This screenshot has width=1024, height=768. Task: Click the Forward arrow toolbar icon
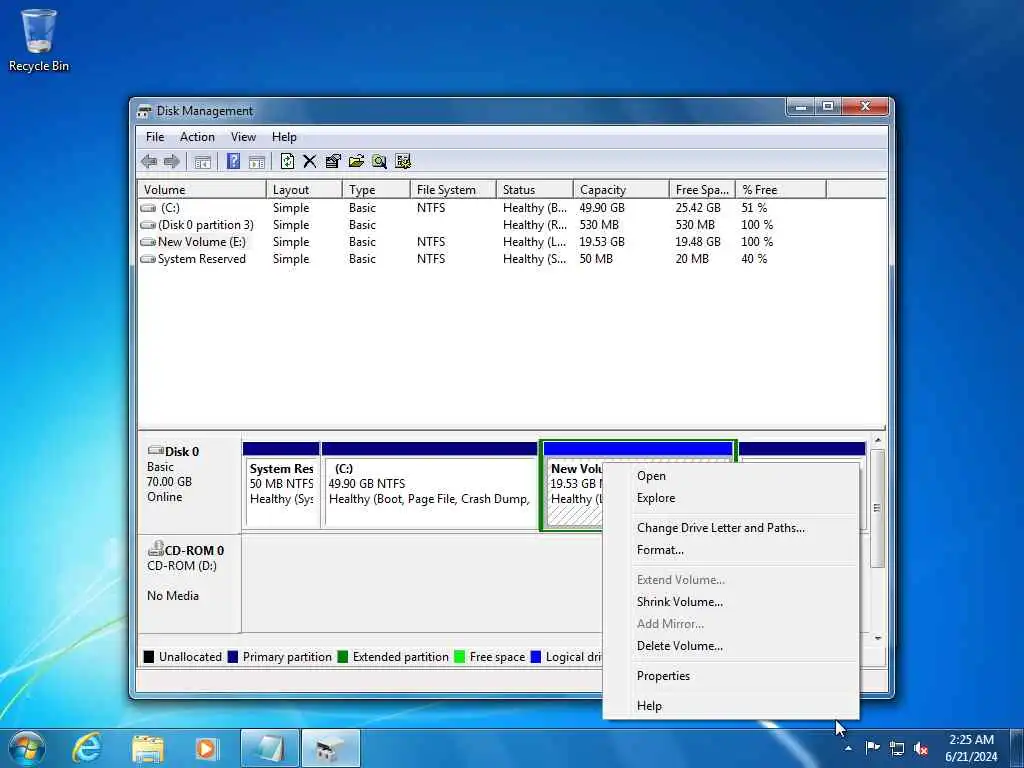click(172, 161)
